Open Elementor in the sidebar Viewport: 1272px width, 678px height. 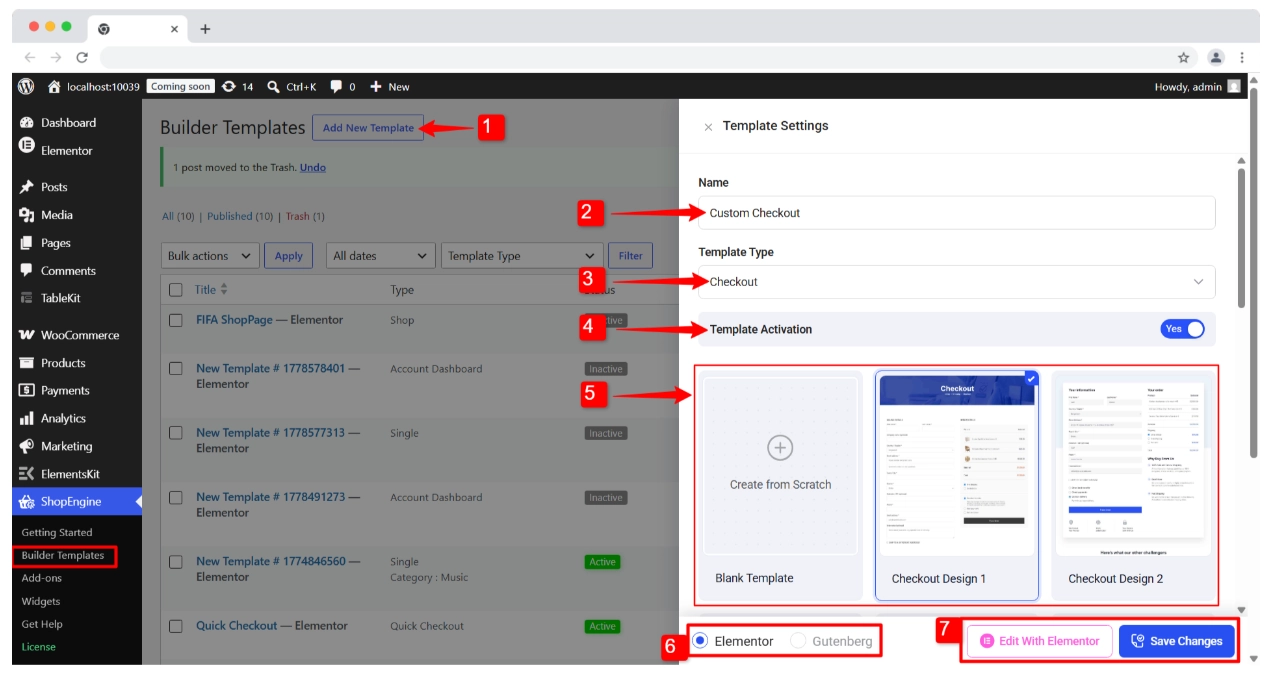66,151
